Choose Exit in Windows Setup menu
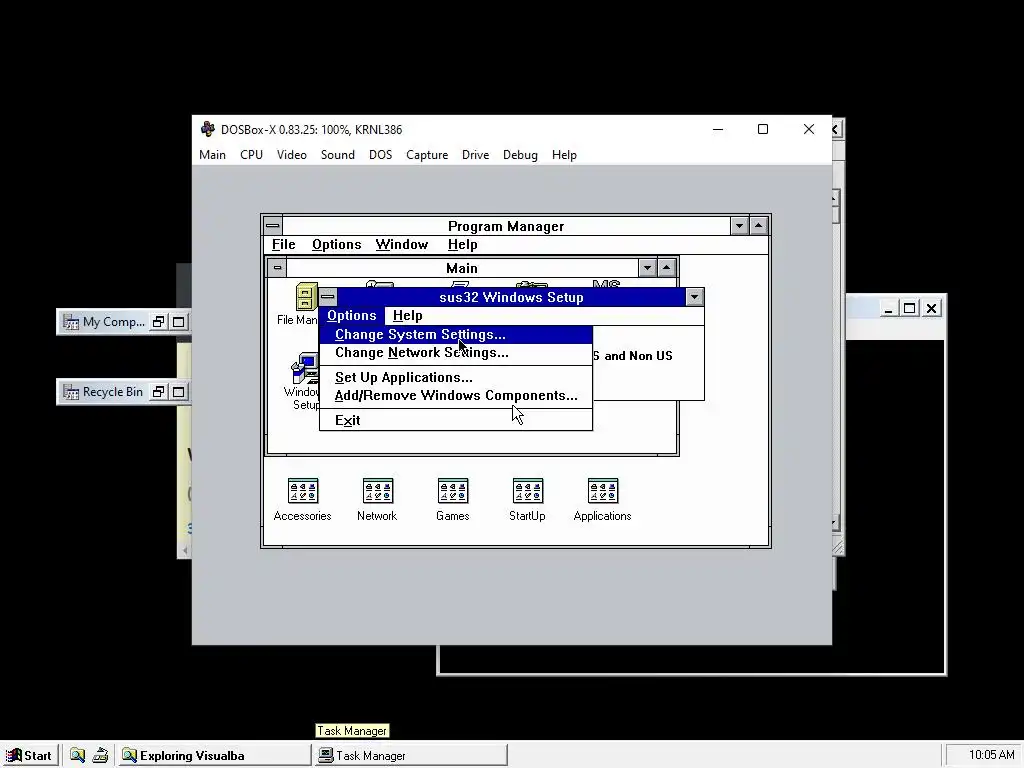1024x768 pixels. click(456, 421)
